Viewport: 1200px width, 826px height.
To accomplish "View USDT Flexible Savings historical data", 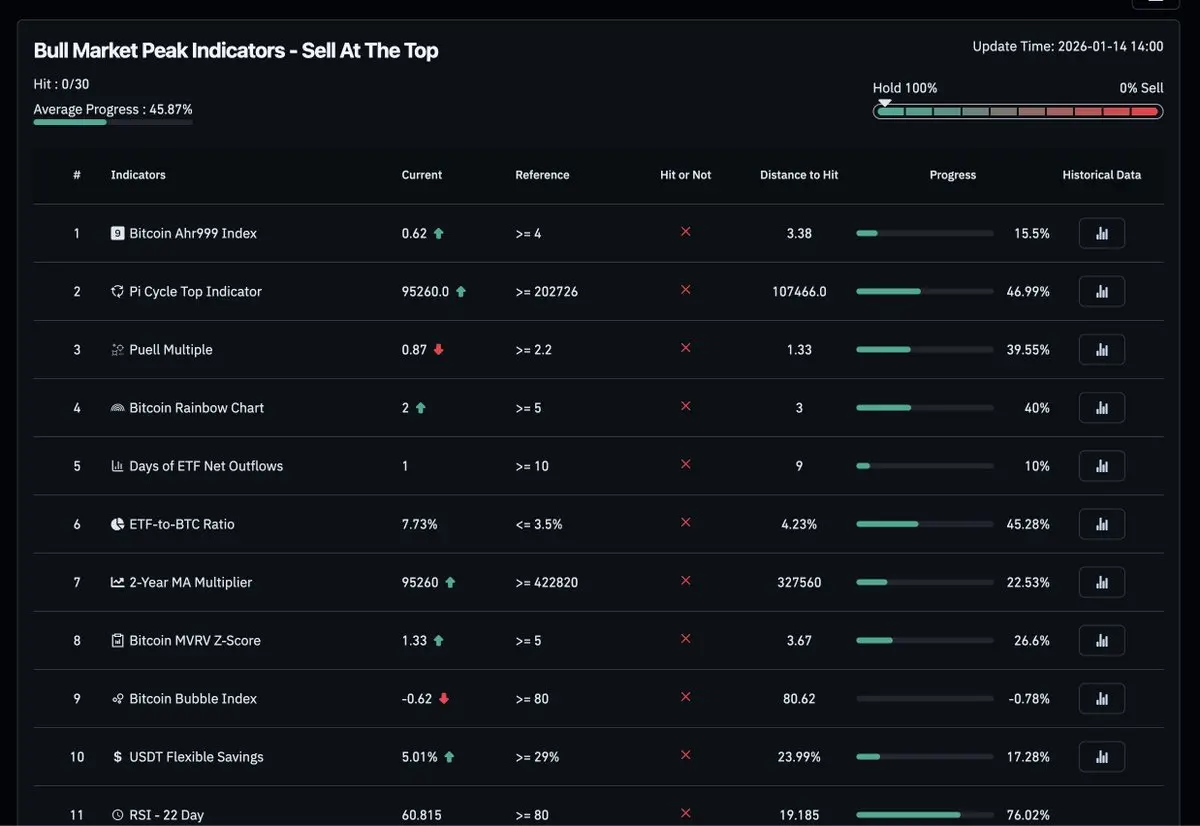I will pyautogui.click(x=1101, y=756).
